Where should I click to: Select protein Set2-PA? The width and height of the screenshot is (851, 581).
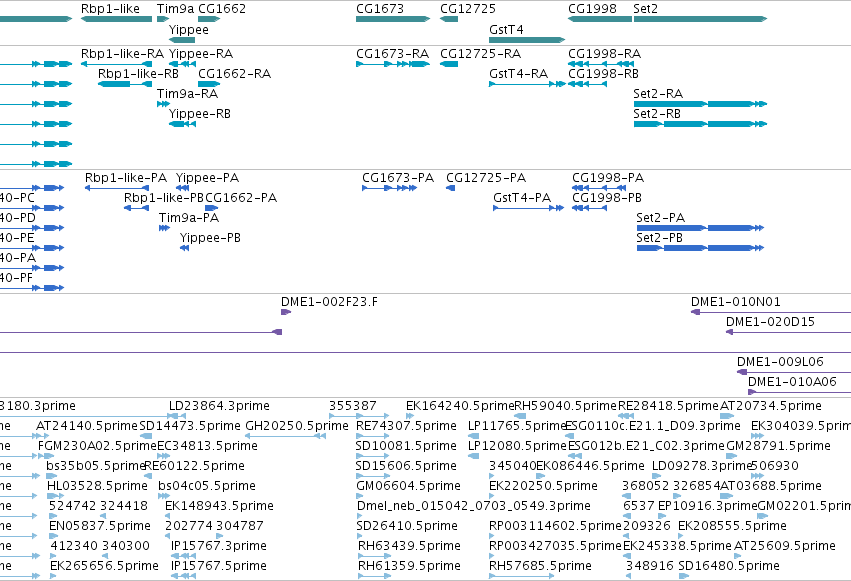(x=700, y=228)
